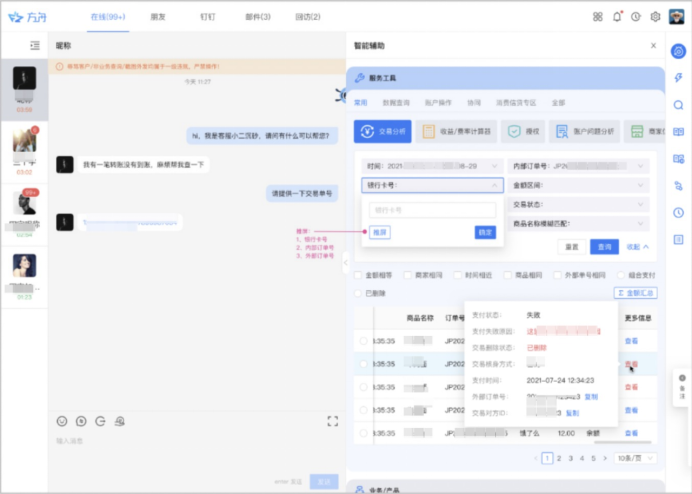Viewport: 692px width, 494px height.
Task: Click the settings gear in top bar
Action: (x=655, y=16)
